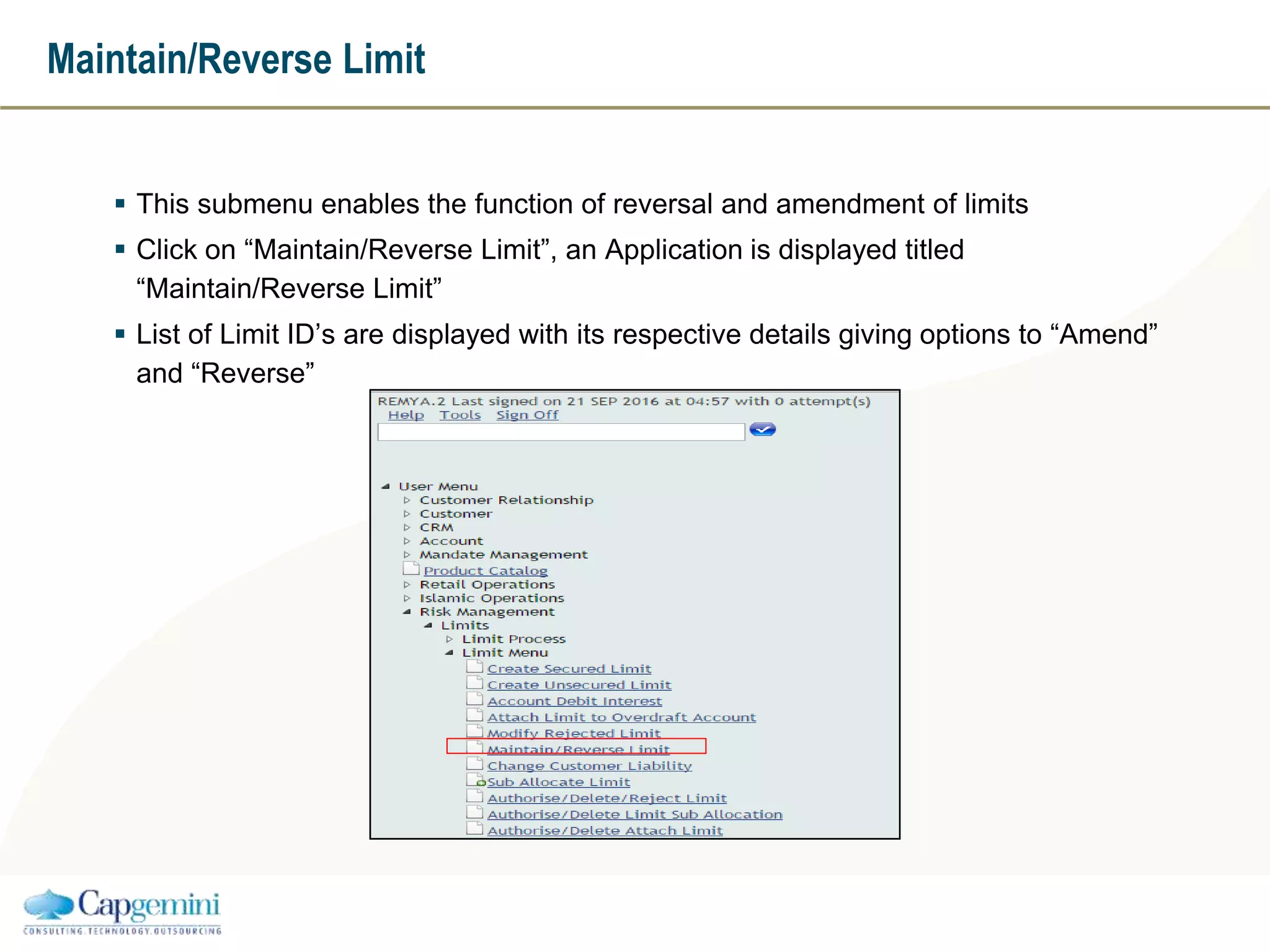Click the page icon beside Account Debit Interest
The height and width of the screenshot is (952, 1270).
(474, 699)
